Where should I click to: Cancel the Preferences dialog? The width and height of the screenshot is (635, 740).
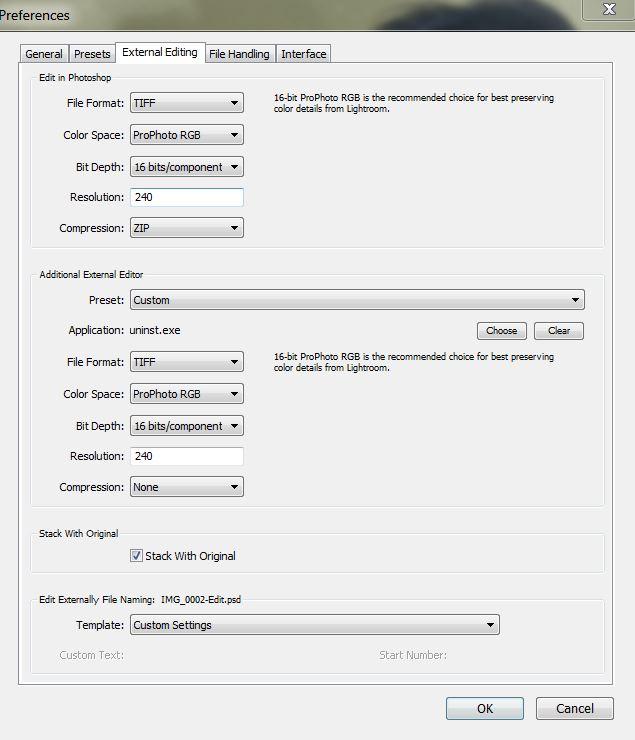(x=575, y=709)
